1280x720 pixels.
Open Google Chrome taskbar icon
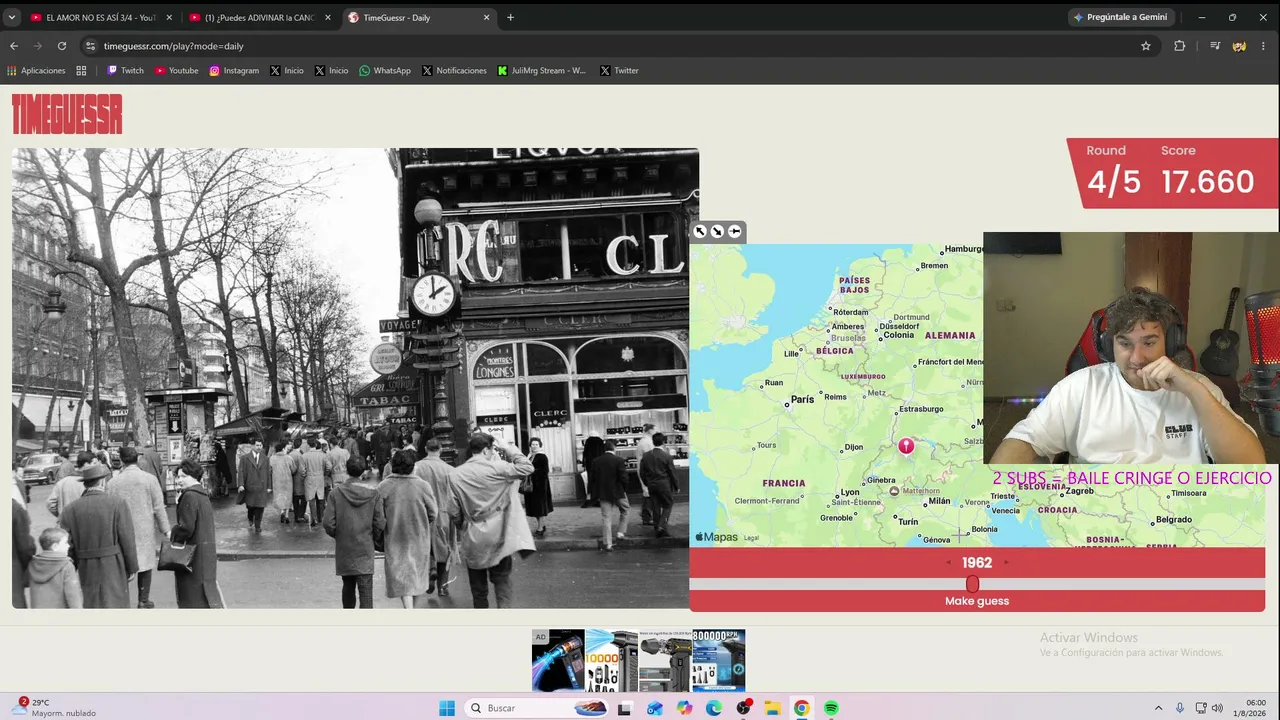click(x=801, y=708)
